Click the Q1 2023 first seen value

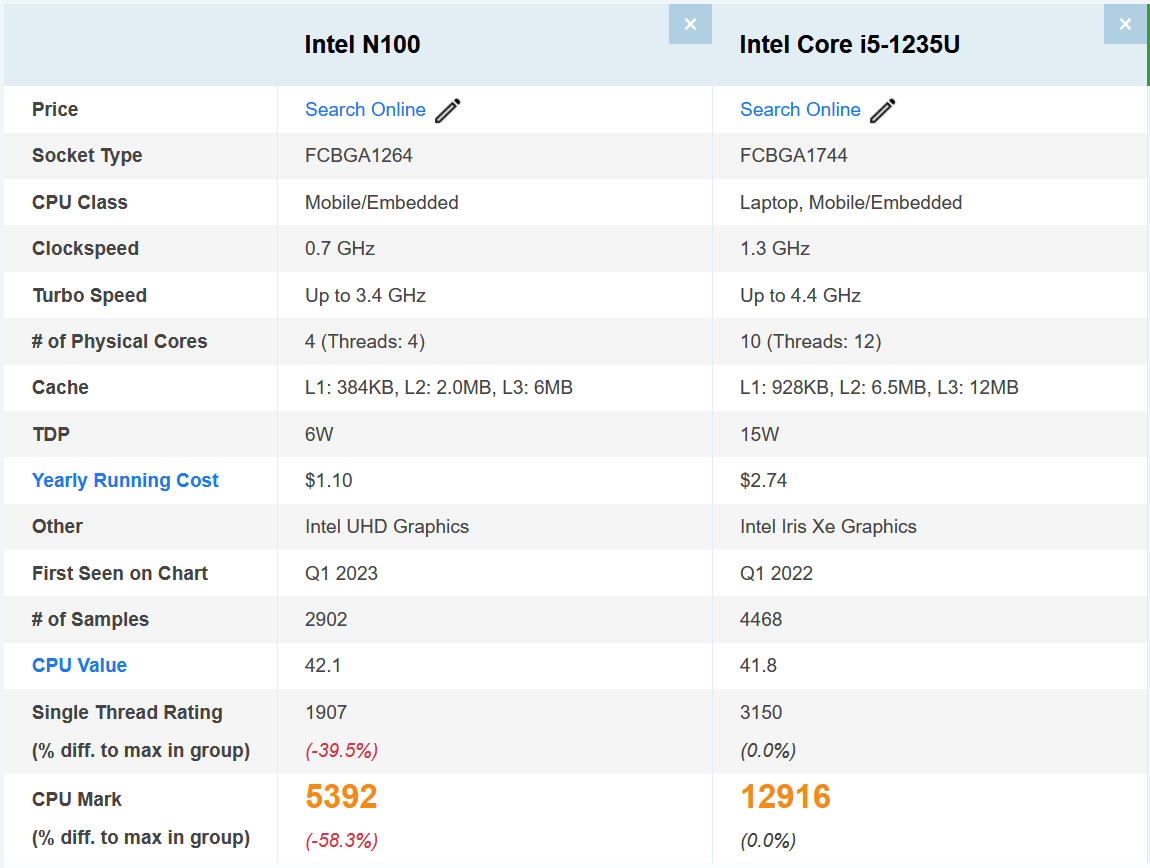pos(341,573)
